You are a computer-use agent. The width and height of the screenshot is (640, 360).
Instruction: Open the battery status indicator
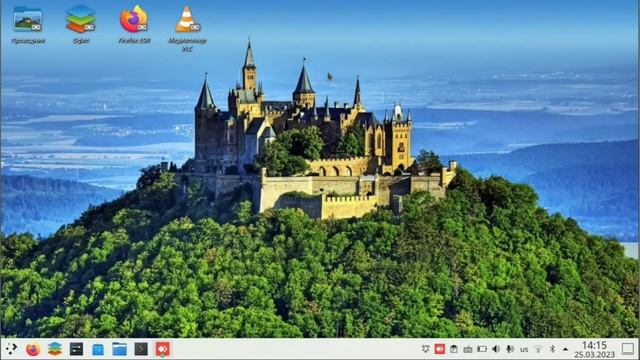point(482,349)
